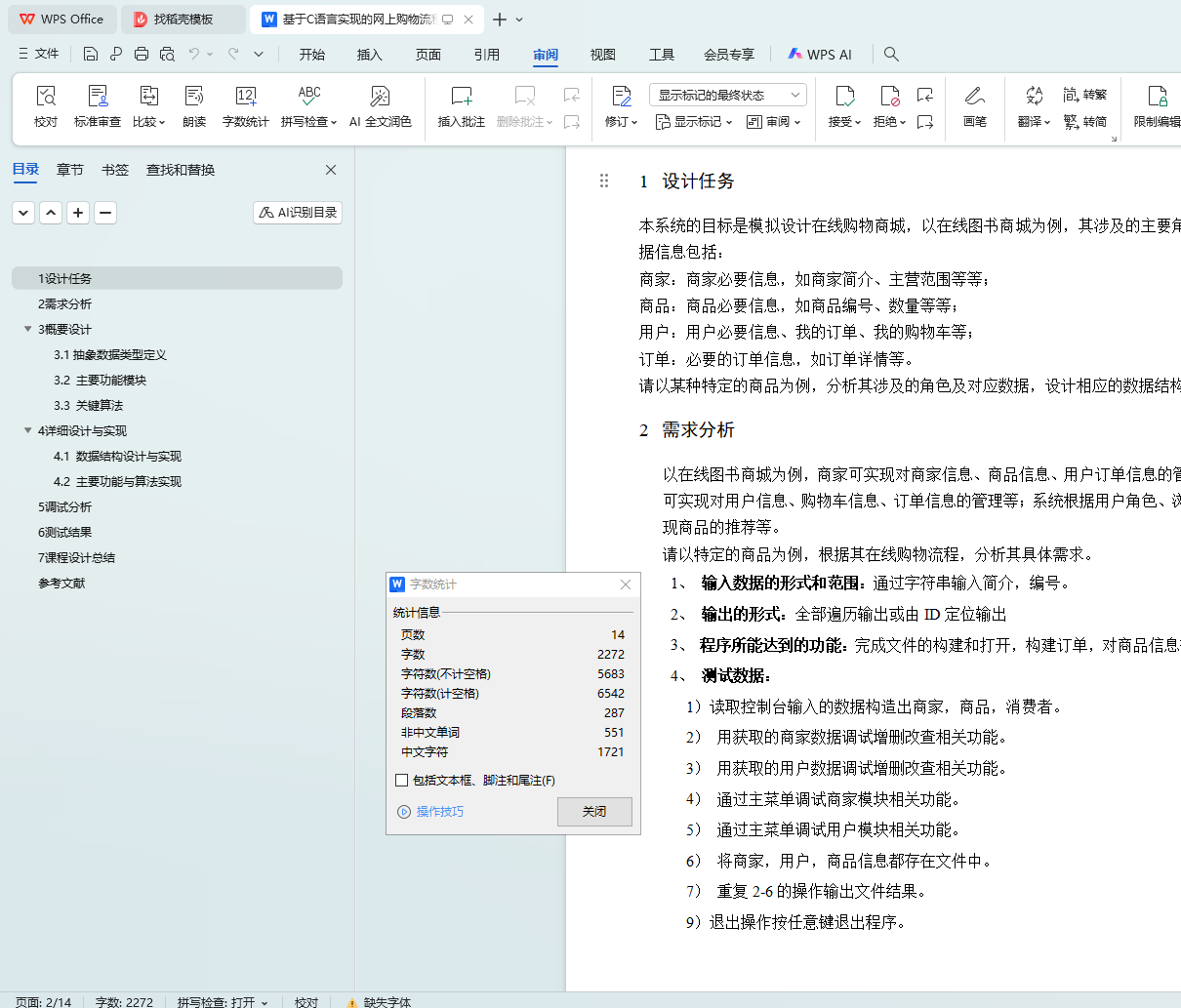The width and height of the screenshot is (1181, 1008).
Task: Open the down-chevron level menu in outline pane
Action: point(23,212)
